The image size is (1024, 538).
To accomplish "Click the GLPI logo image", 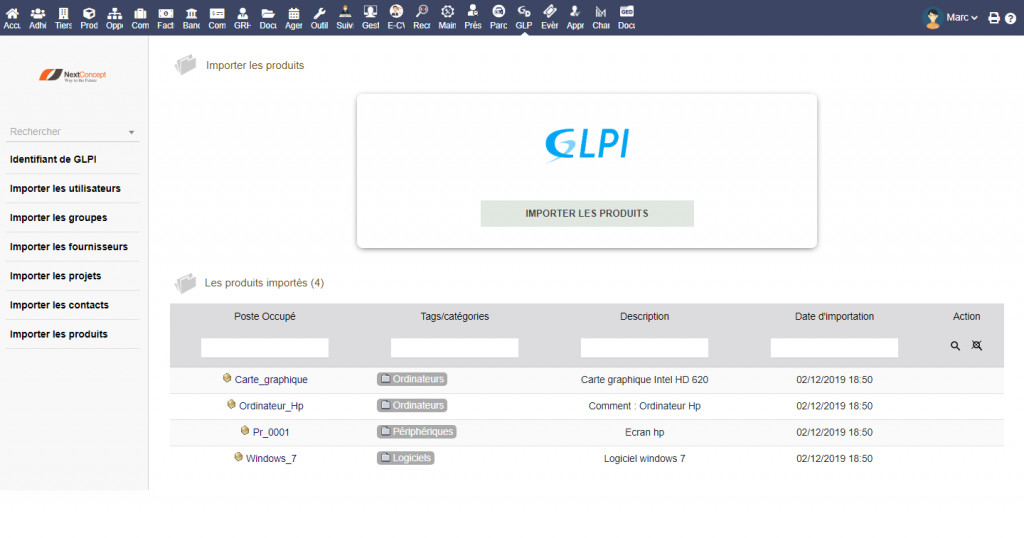I will tap(586, 144).
